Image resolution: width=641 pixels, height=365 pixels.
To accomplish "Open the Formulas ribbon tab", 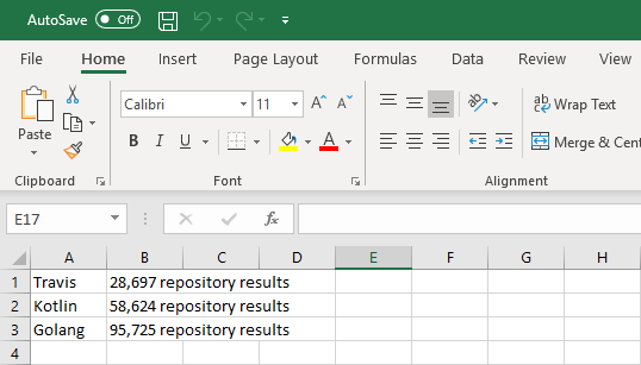I will tap(385, 59).
